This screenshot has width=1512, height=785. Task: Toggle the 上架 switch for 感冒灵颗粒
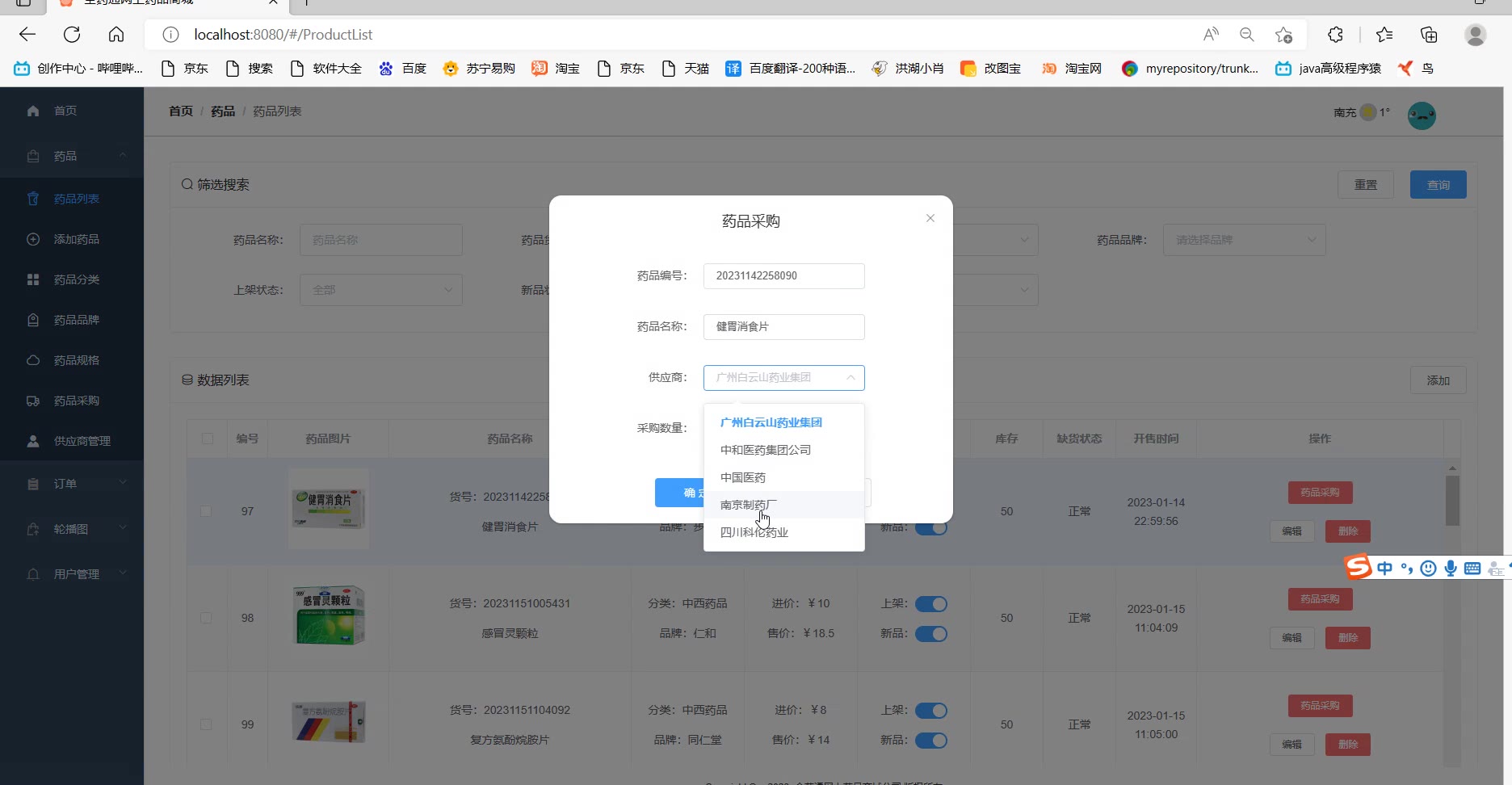point(931,604)
